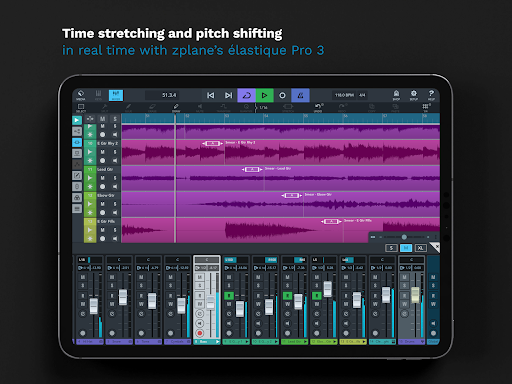Click the Undo arrow icon
512x384 pixels.
(318, 107)
